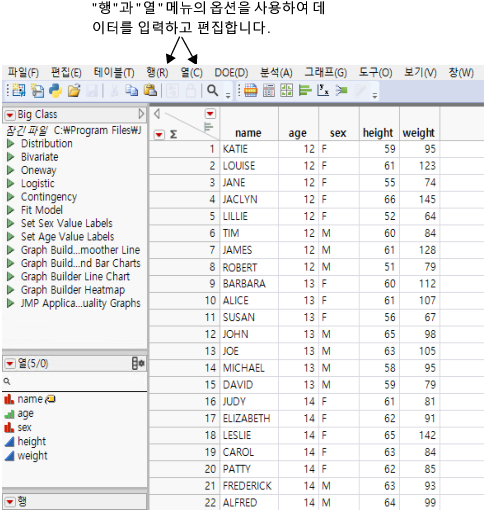The width and height of the screenshot is (486, 512).
Task: Click the colorful data table toolbar icon
Action: (x=250, y=90)
